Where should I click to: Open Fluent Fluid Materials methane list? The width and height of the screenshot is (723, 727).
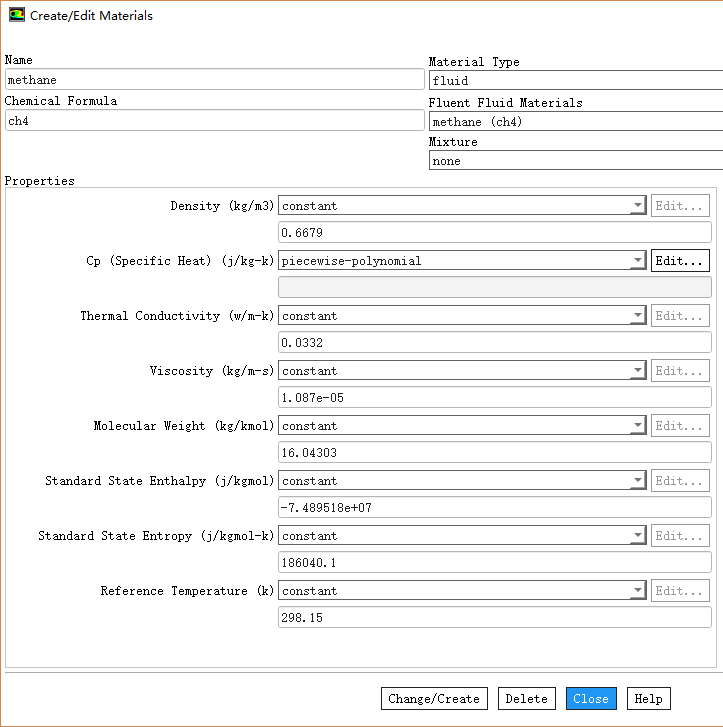(575, 122)
